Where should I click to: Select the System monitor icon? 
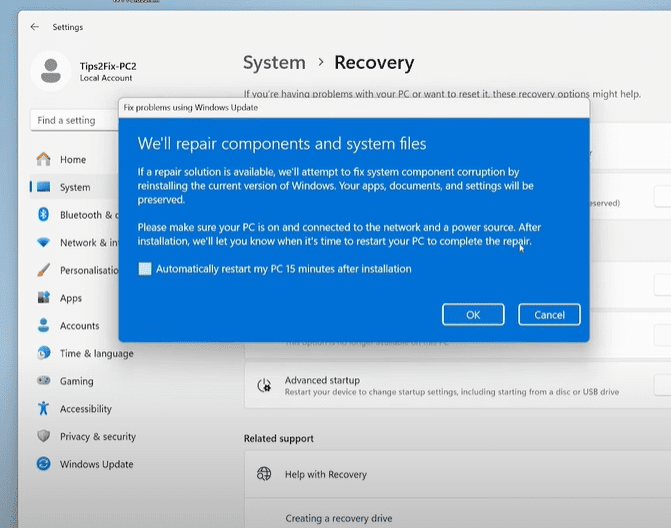(43, 187)
